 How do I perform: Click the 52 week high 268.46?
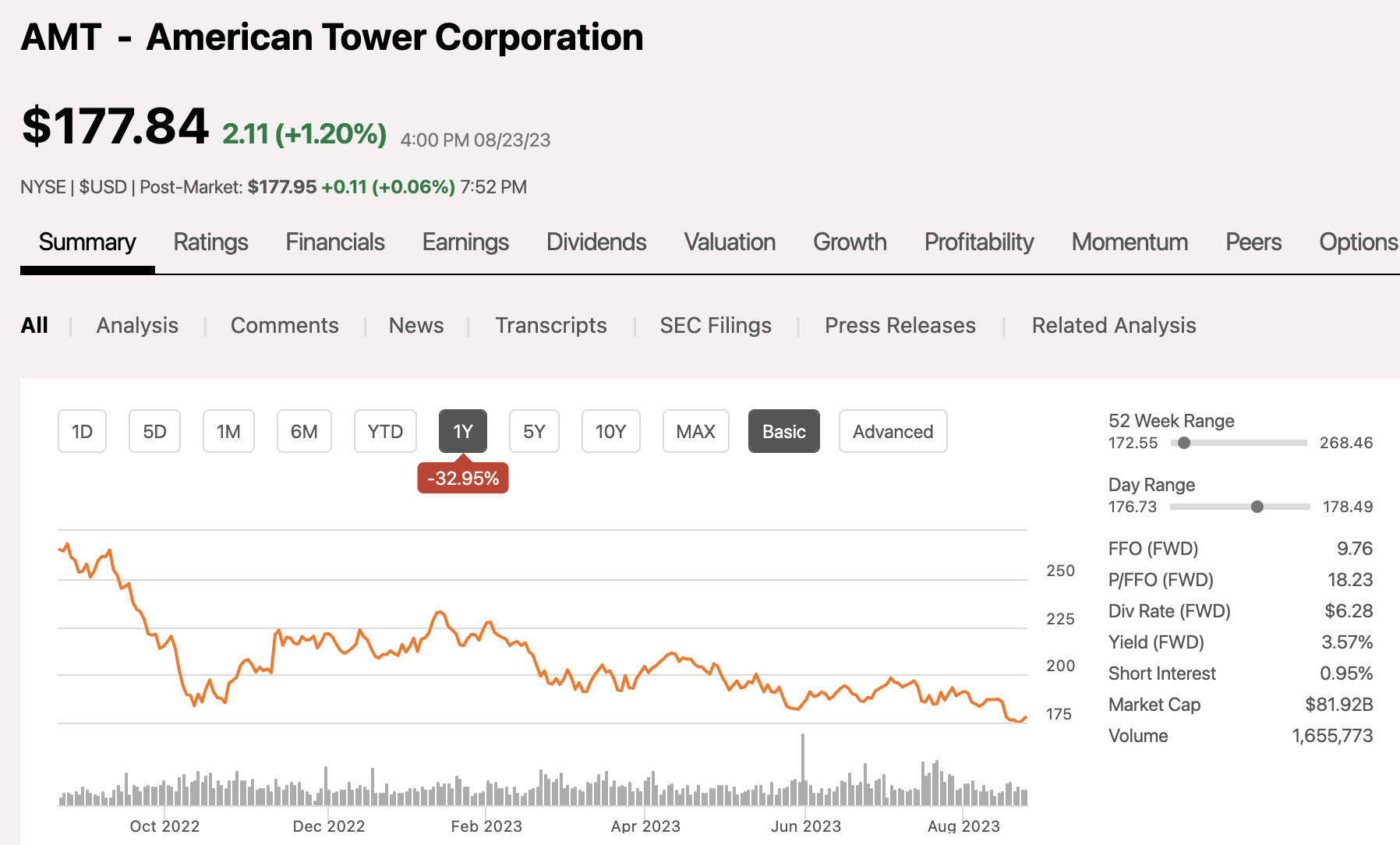1346,443
